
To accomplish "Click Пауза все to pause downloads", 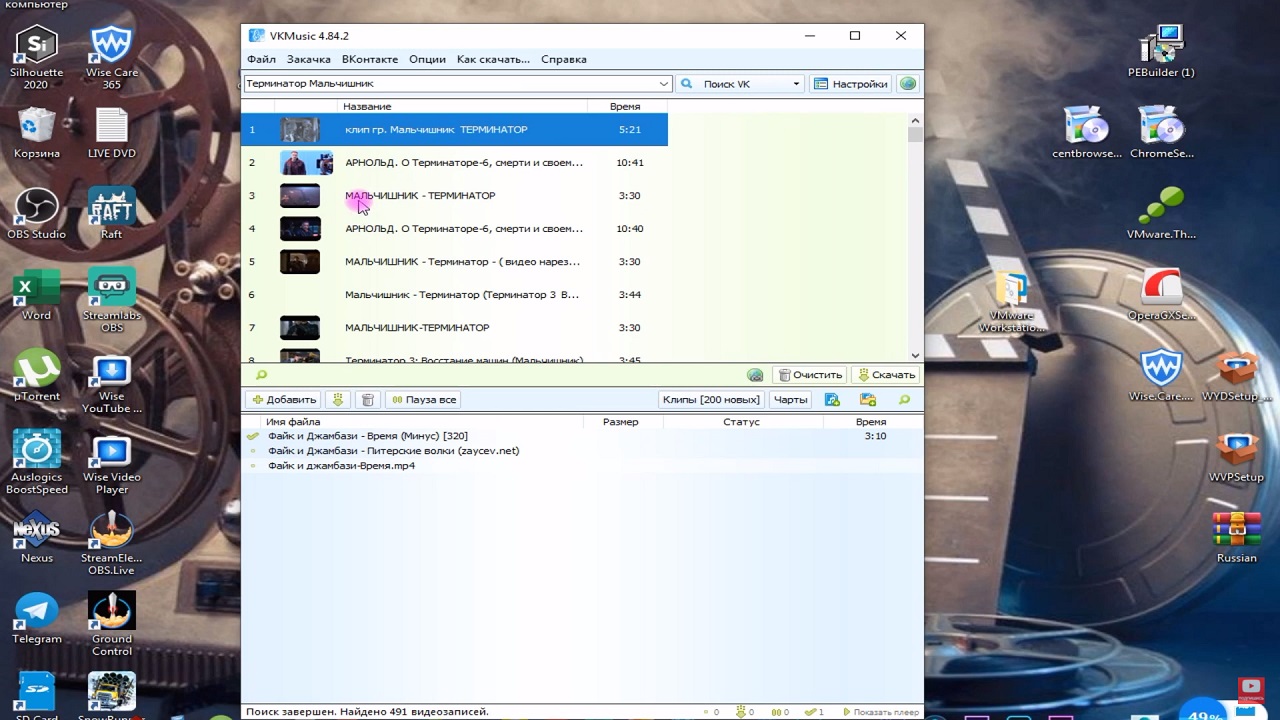I will (423, 399).
